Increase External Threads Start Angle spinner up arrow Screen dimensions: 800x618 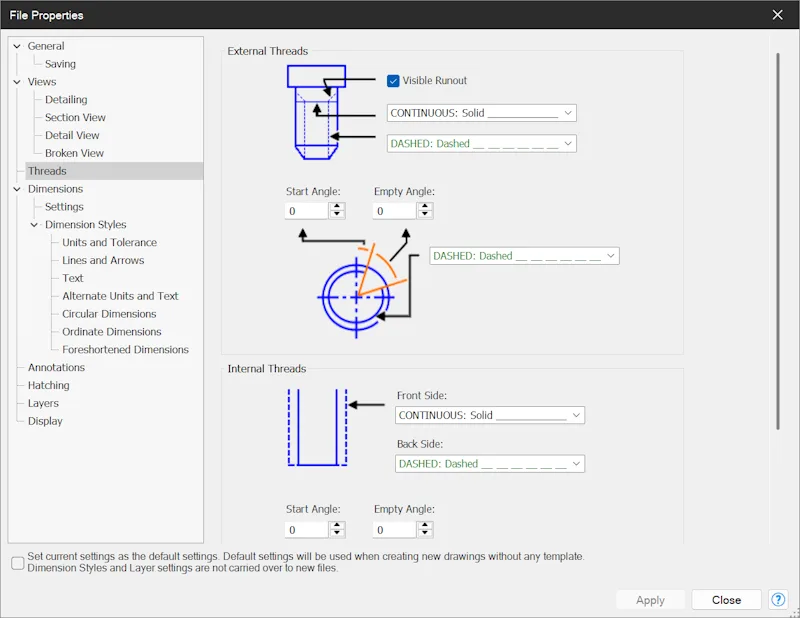(337, 207)
